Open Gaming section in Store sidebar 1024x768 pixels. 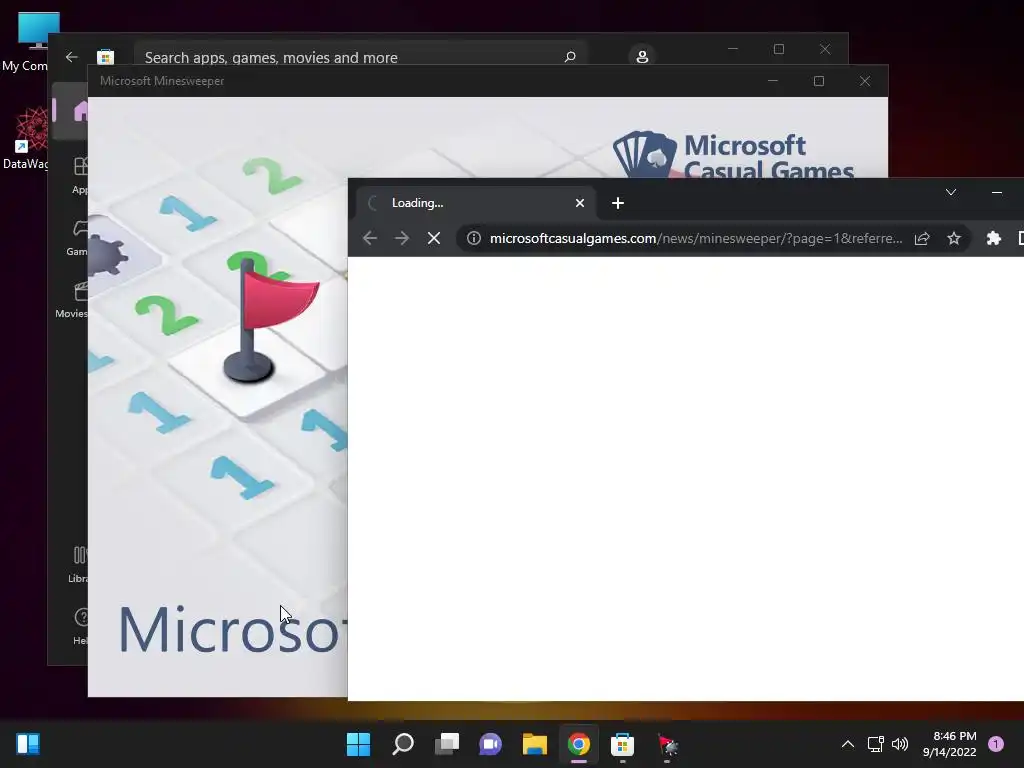point(77,238)
